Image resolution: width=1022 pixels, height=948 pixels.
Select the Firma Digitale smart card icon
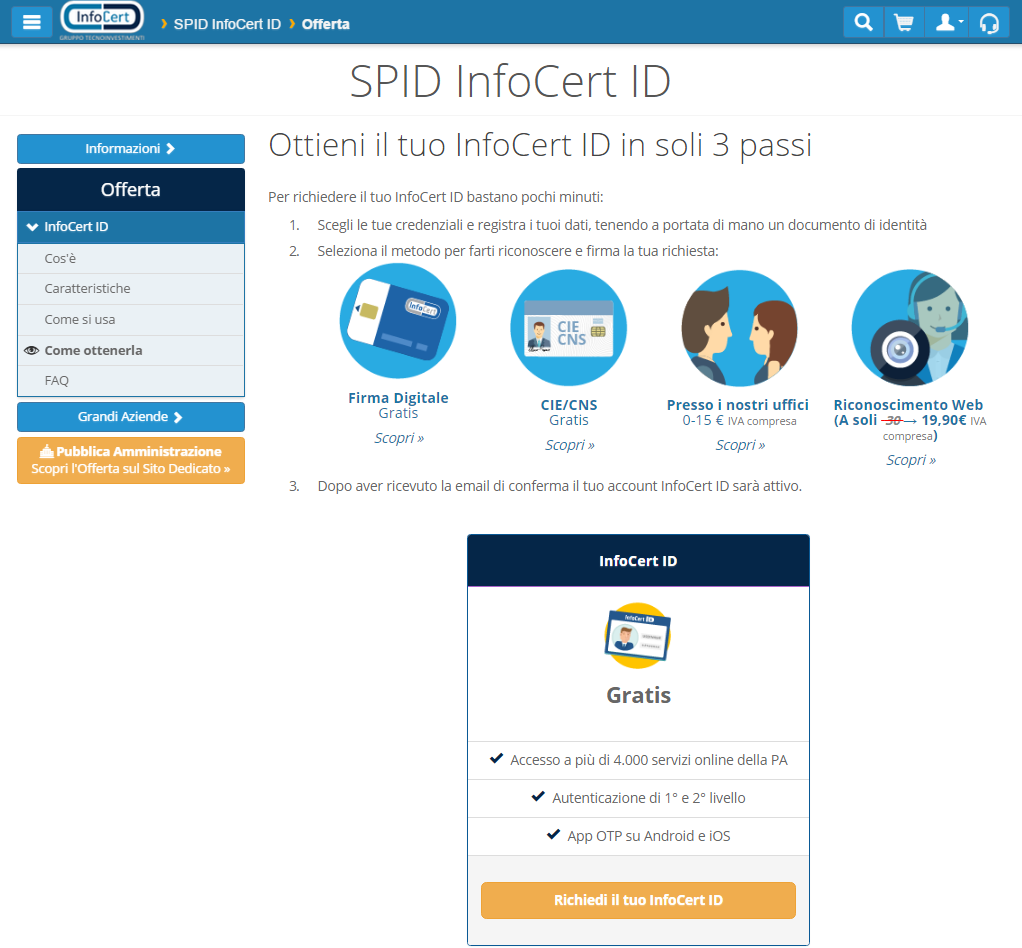tap(397, 320)
